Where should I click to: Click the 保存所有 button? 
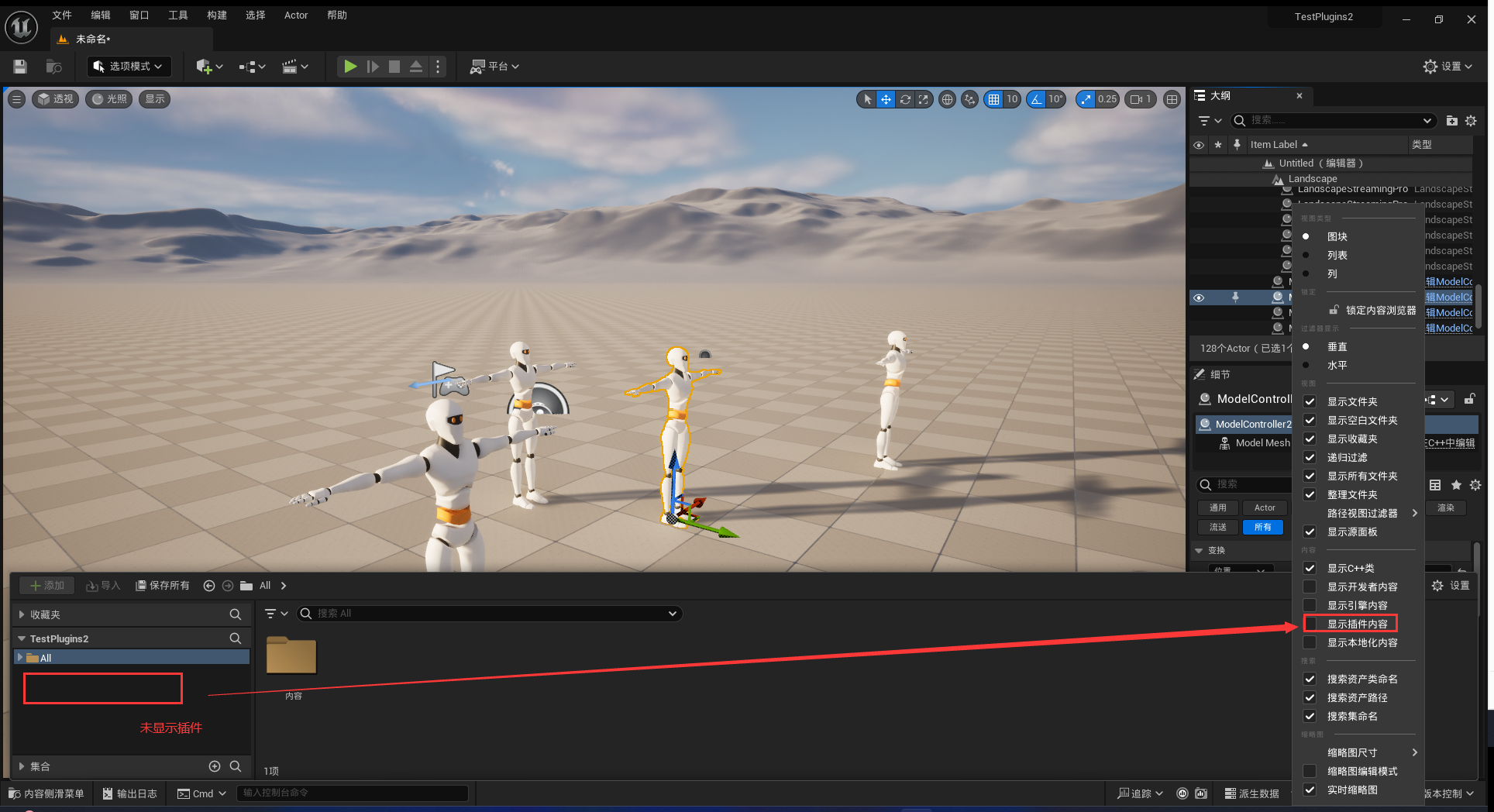click(x=163, y=586)
